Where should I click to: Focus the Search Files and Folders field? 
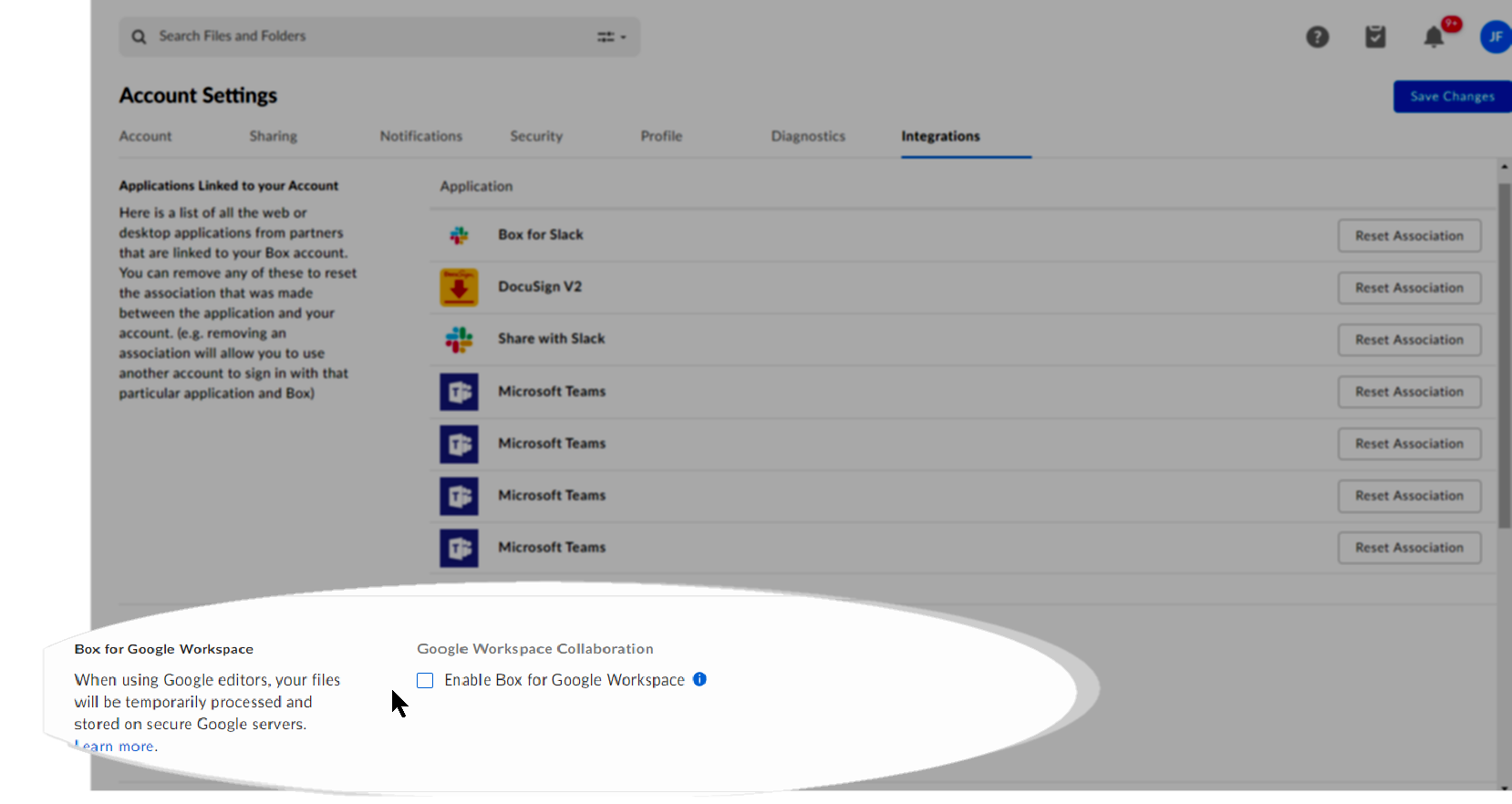(x=379, y=36)
